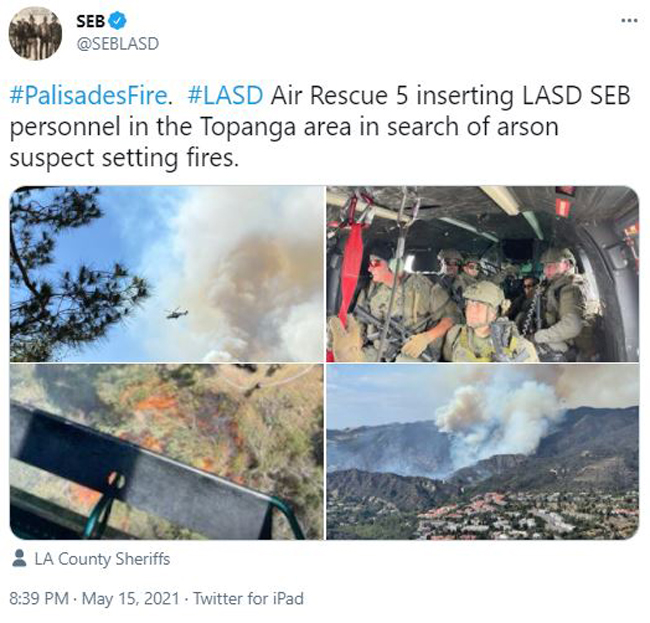Open the #PalisadesFire hashtag
Viewport: 650px width, 623px height.
point(88,95)
